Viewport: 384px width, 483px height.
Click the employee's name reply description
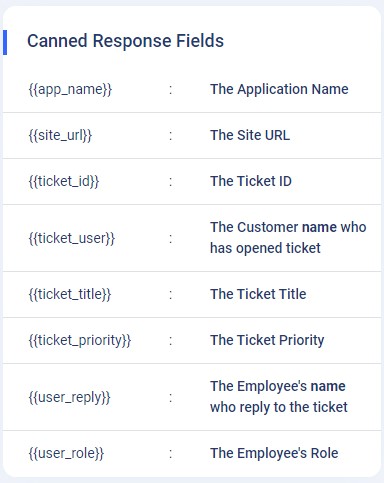pos(279,397)
